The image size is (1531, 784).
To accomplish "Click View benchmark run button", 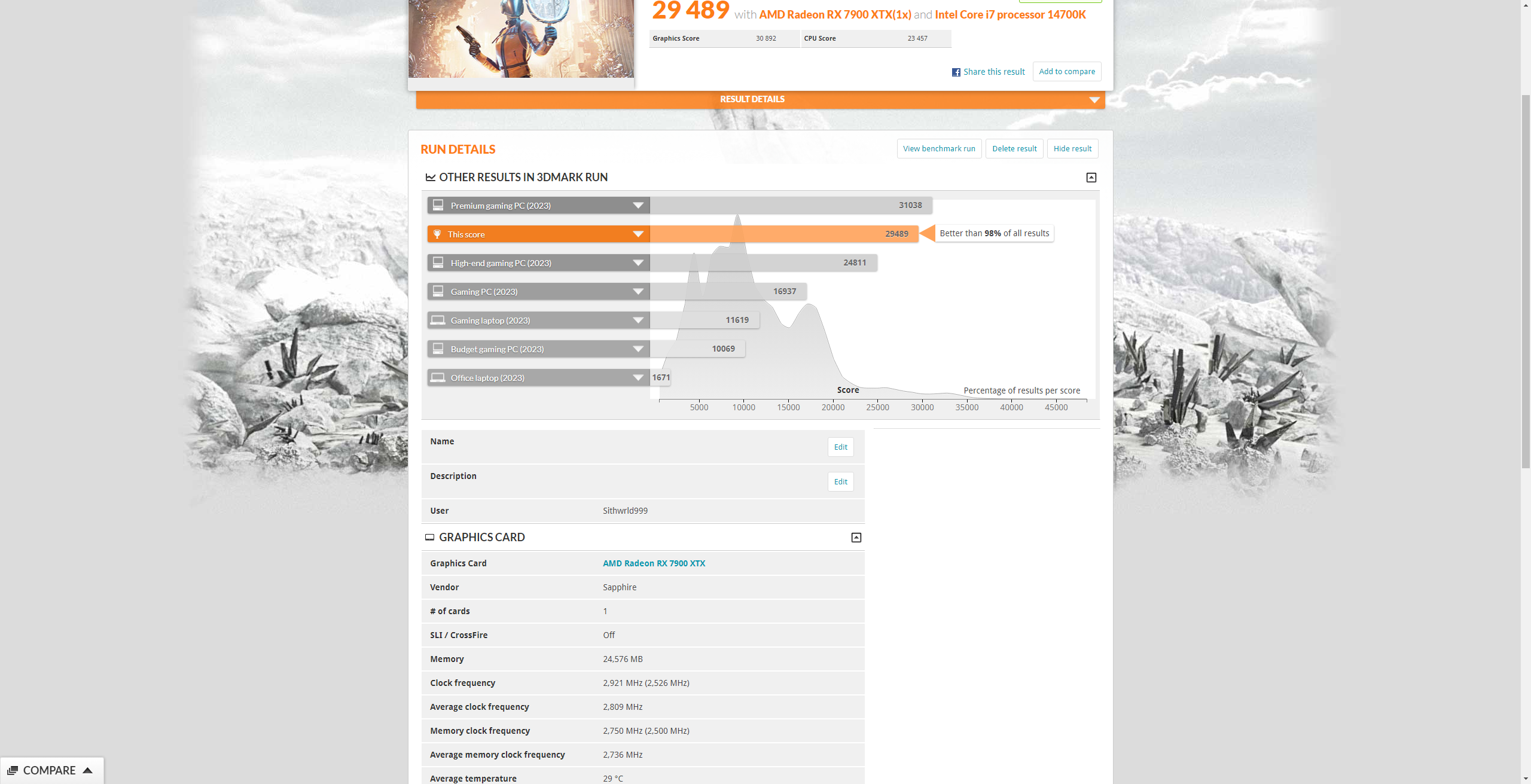I will (939, 149).
